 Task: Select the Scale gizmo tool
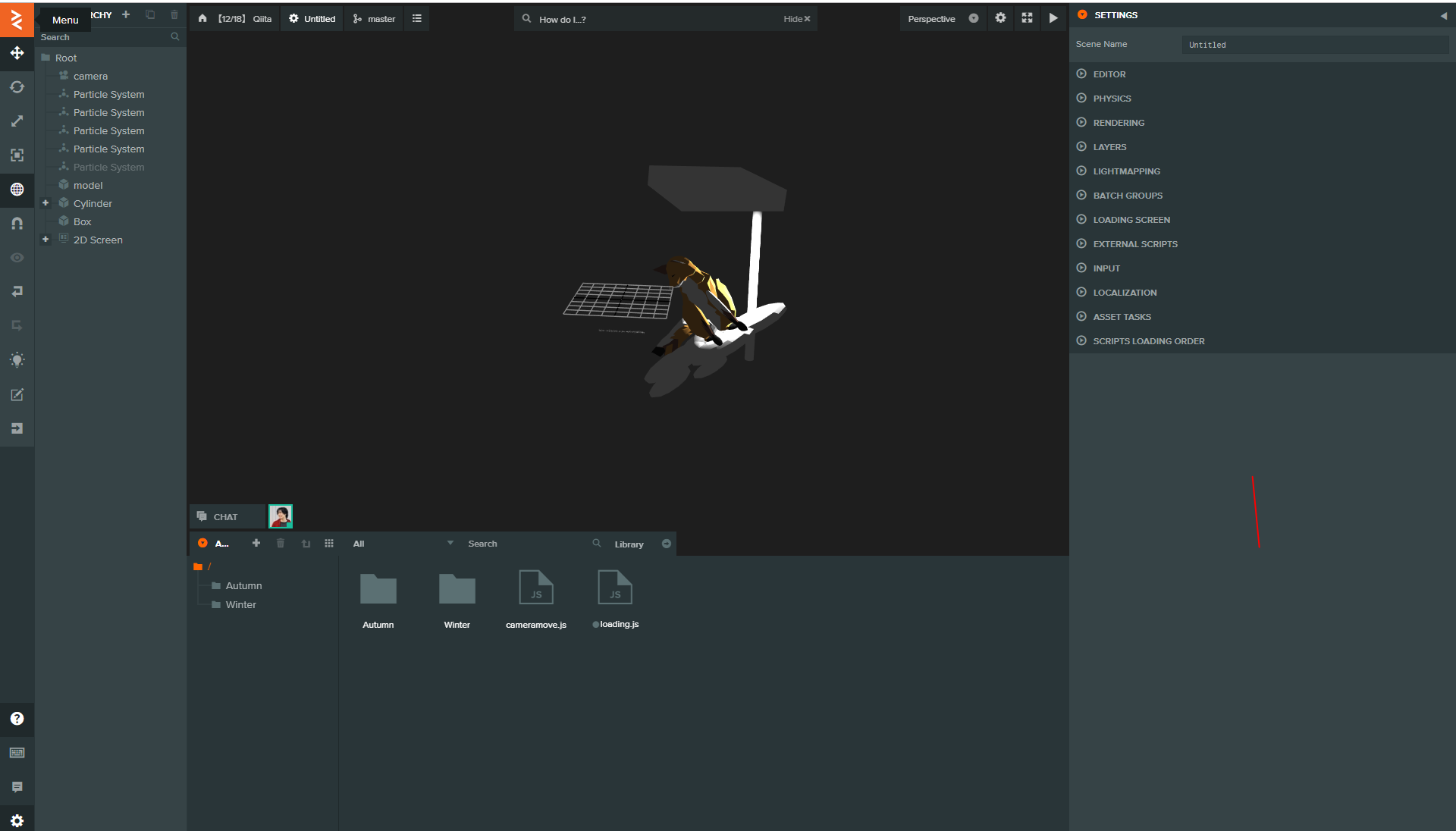(17, 121)
